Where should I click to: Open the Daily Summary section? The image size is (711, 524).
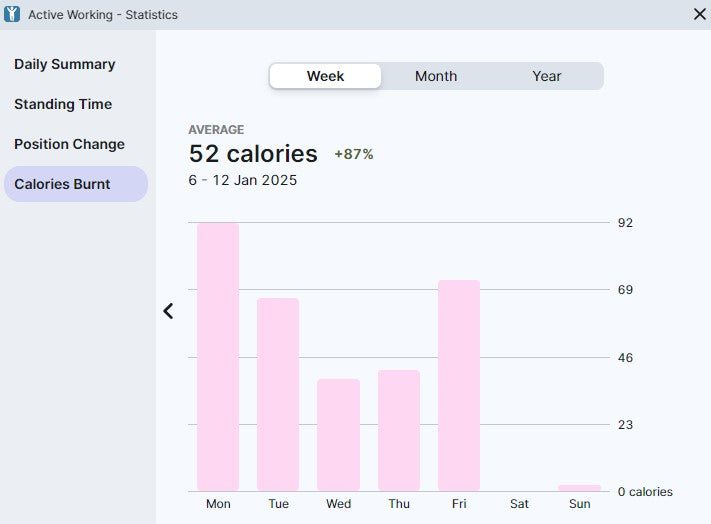click(x=65, y=64)
